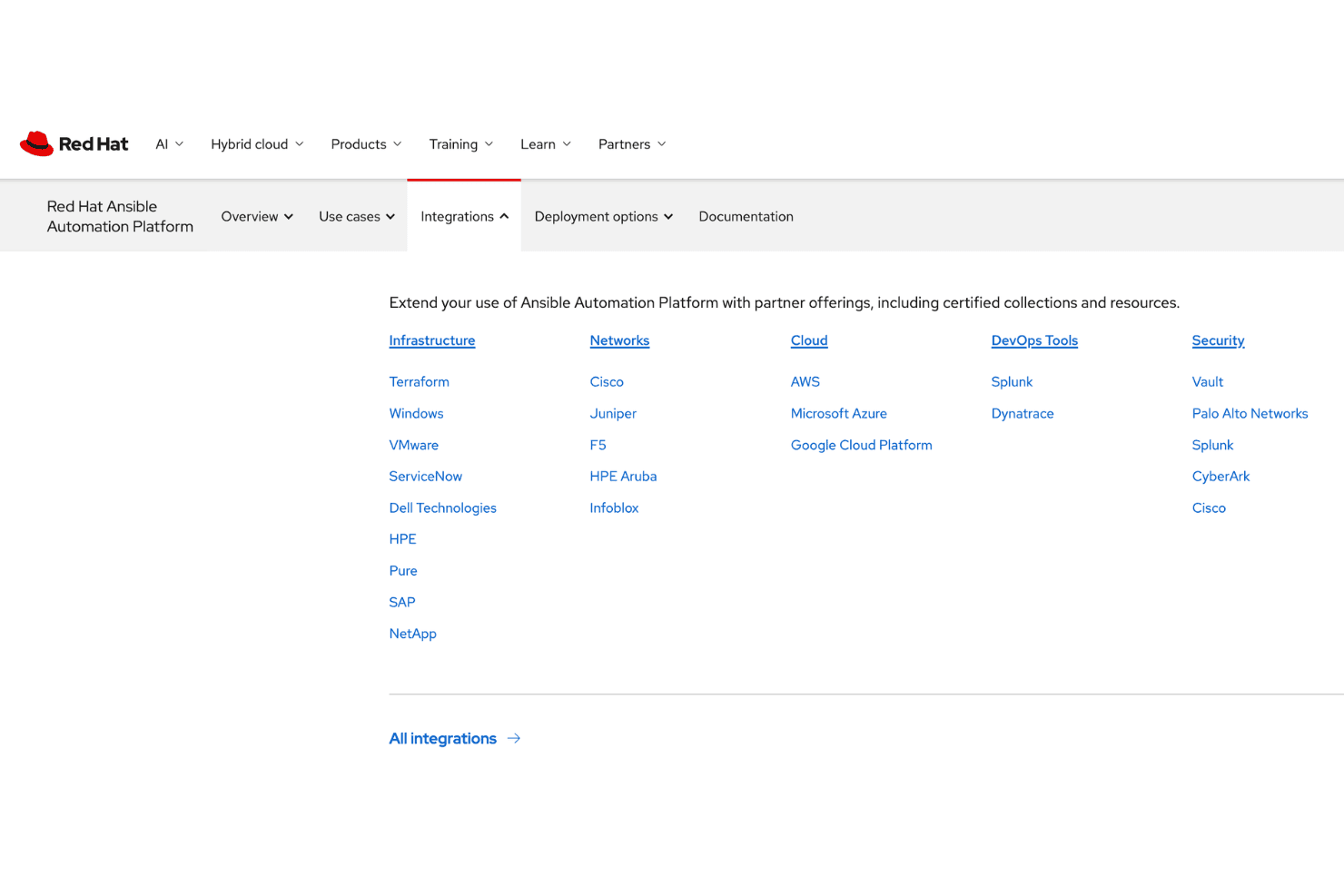Open Deployment options submenu
Image resolution: width=1344 pixels, height=896 pixels.
coord(604,216)
